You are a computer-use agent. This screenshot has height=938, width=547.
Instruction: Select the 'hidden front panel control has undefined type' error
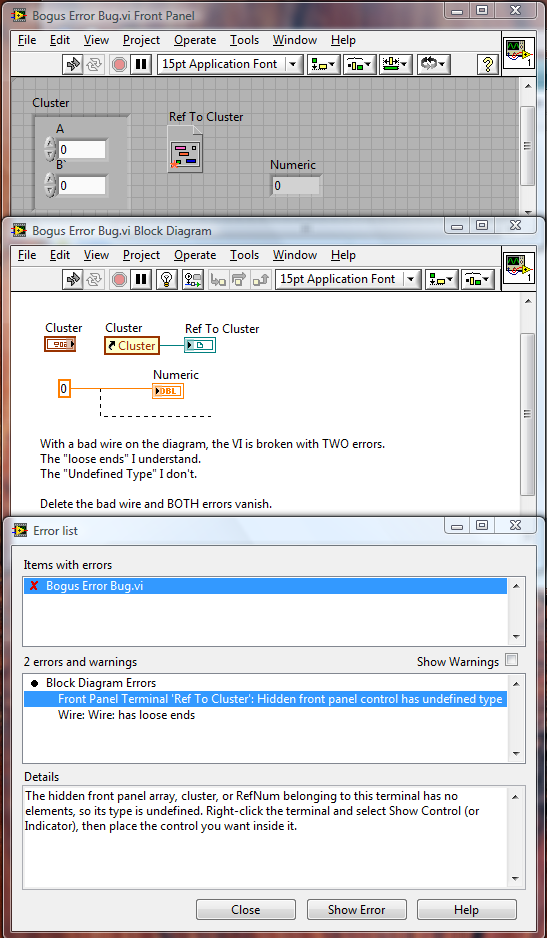click(x=265, y=699)
